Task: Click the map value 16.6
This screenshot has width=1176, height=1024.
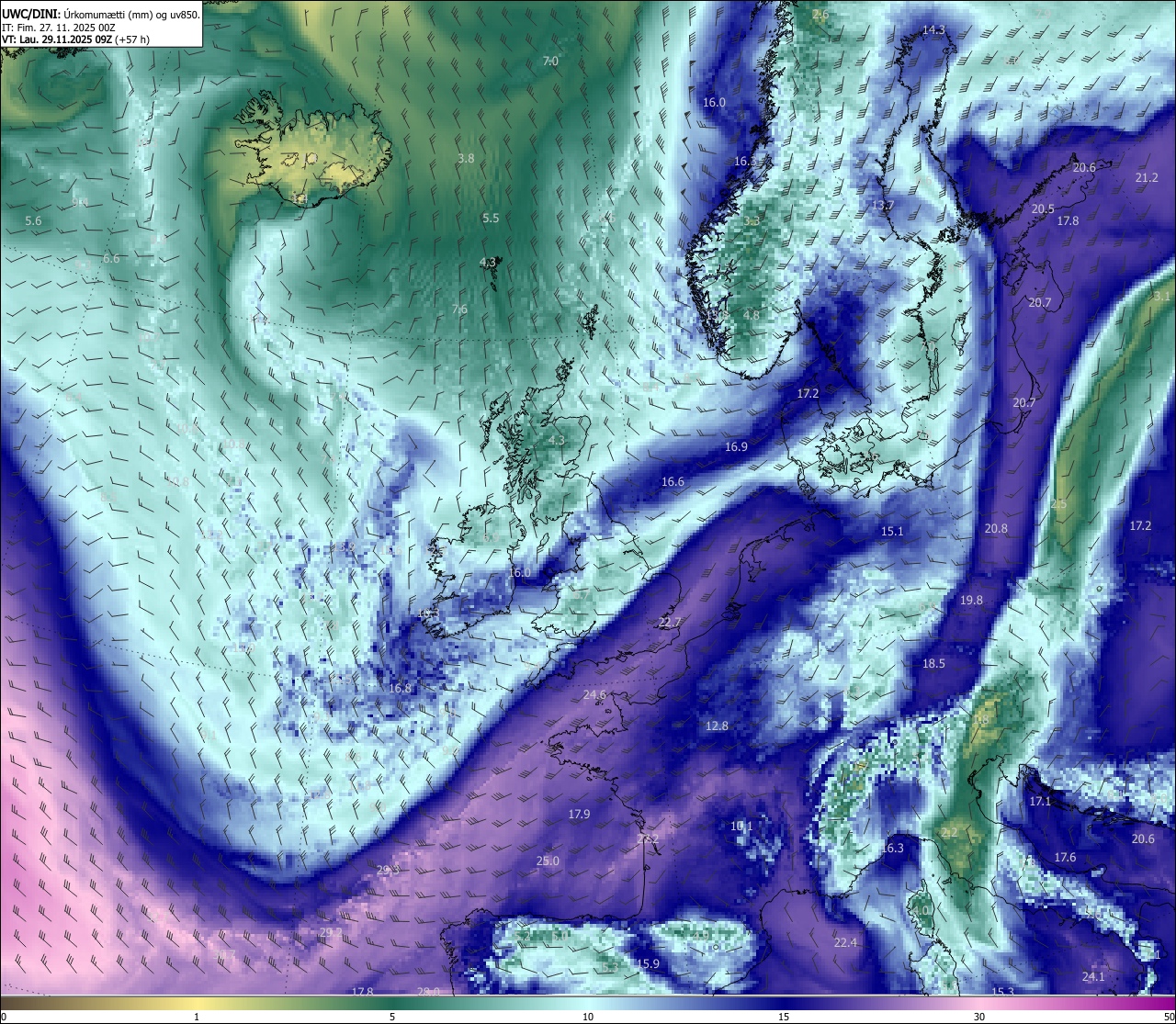Action: tap(673, 482)
